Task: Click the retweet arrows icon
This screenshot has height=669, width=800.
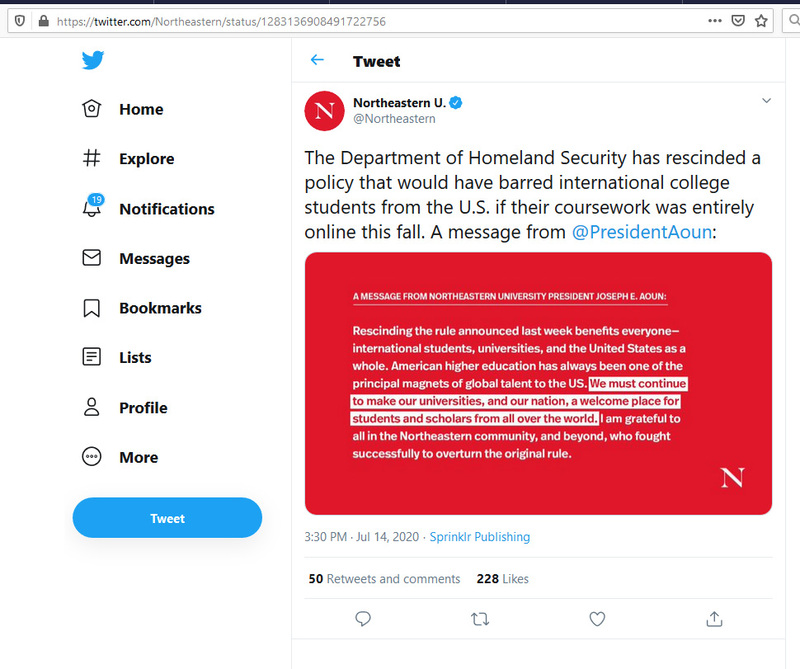Action: point(480,619)
